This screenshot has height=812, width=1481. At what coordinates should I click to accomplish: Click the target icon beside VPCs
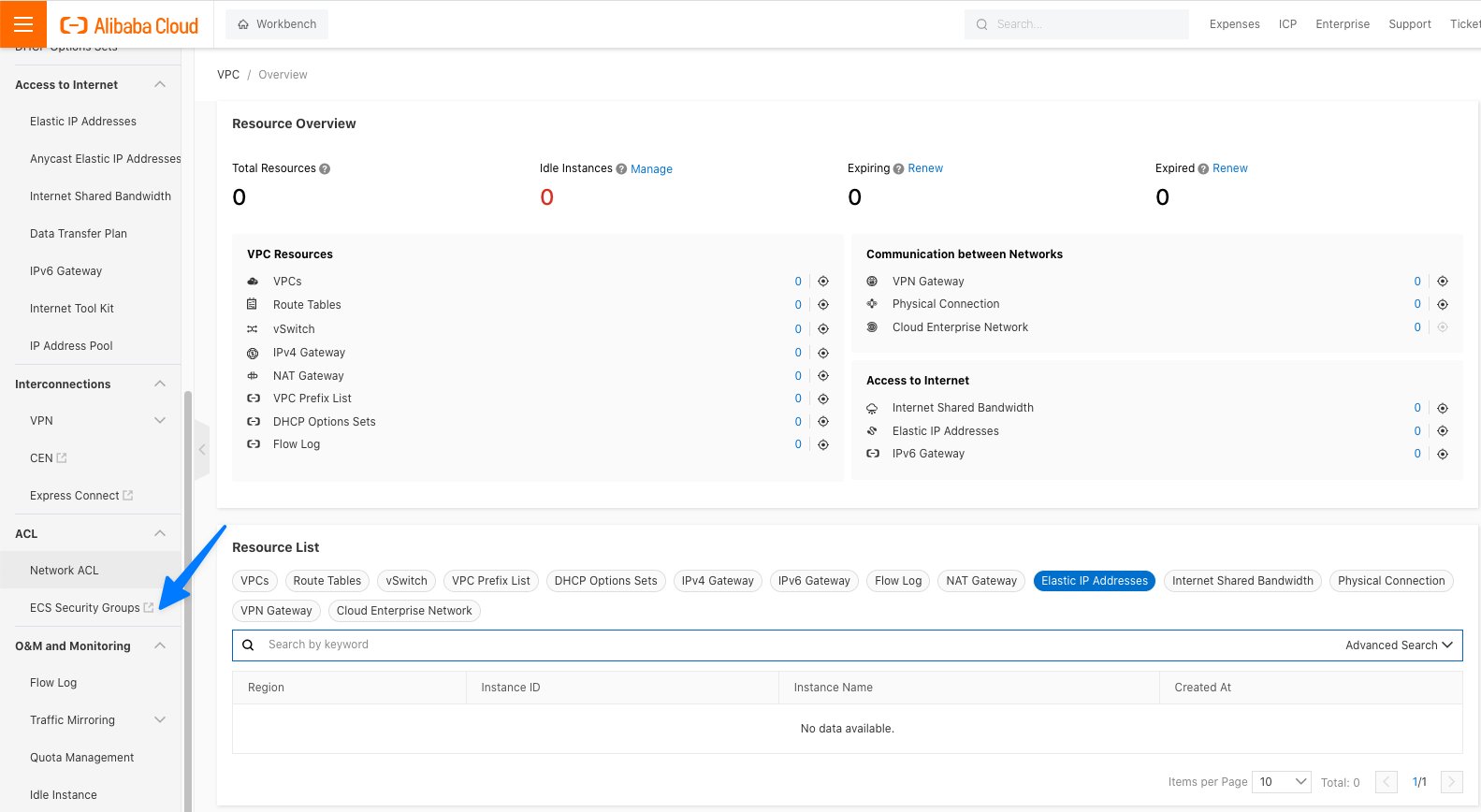click(823, 282)
